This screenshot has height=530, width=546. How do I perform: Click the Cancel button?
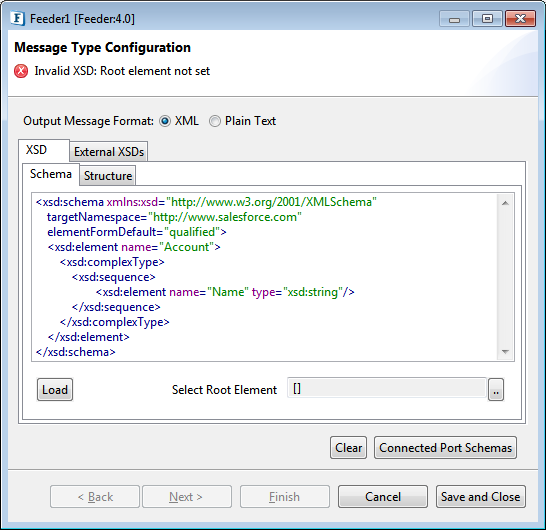coord(383,497)
